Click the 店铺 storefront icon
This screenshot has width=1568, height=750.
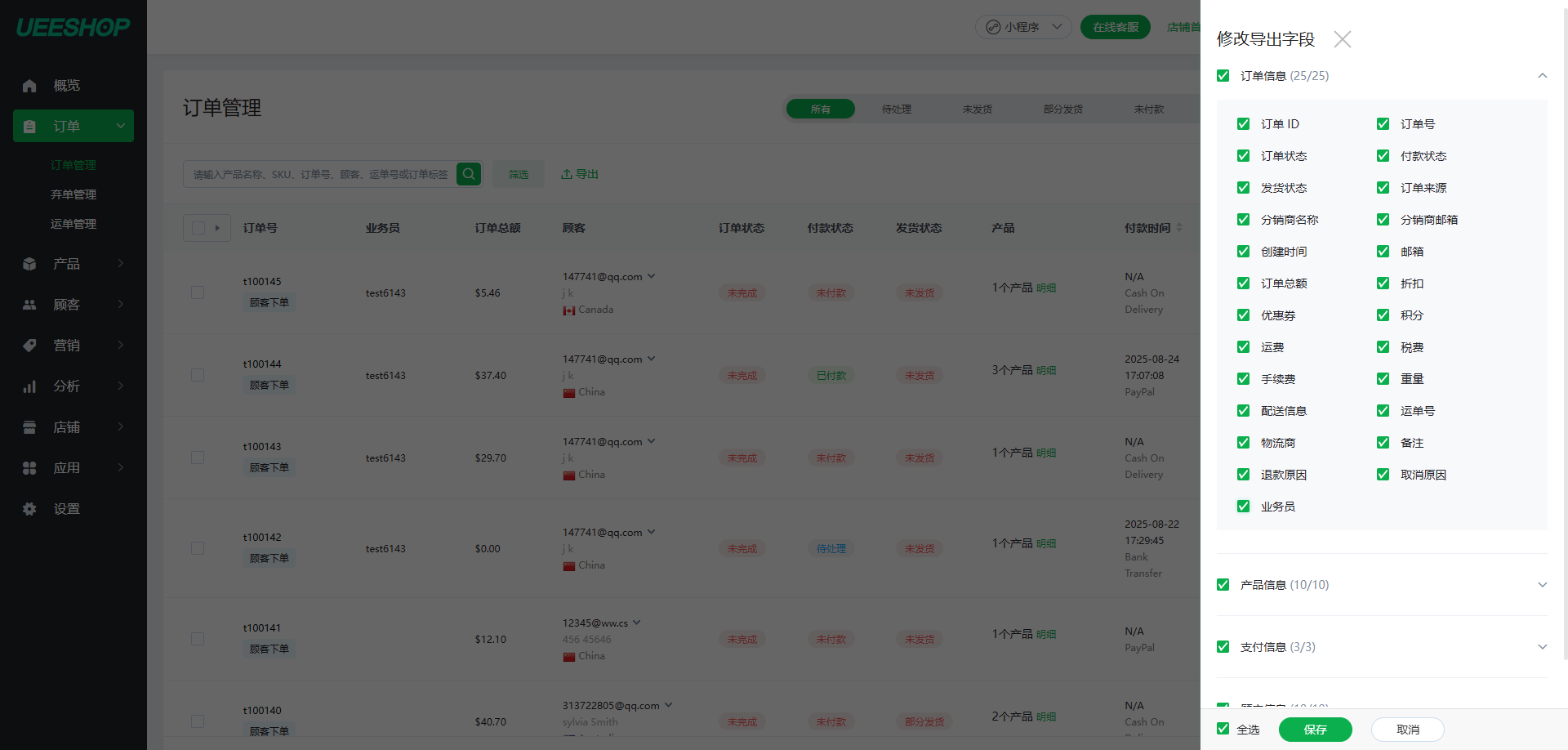[29, 427]
